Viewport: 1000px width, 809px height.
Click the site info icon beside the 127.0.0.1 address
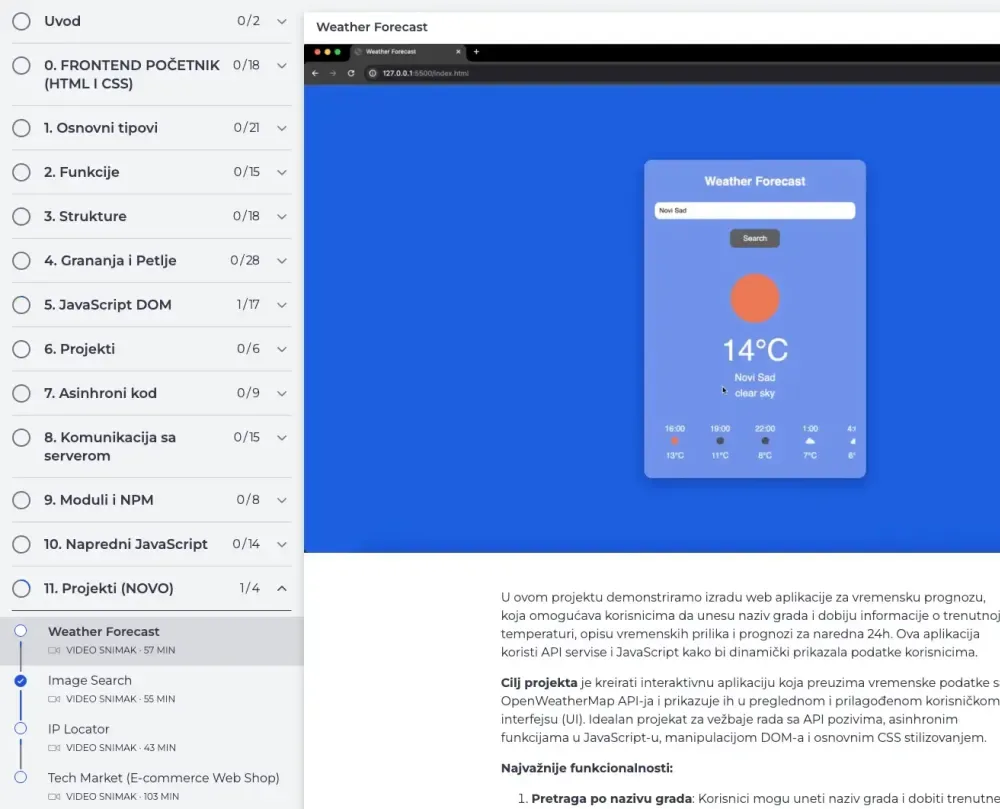[372, 73]
